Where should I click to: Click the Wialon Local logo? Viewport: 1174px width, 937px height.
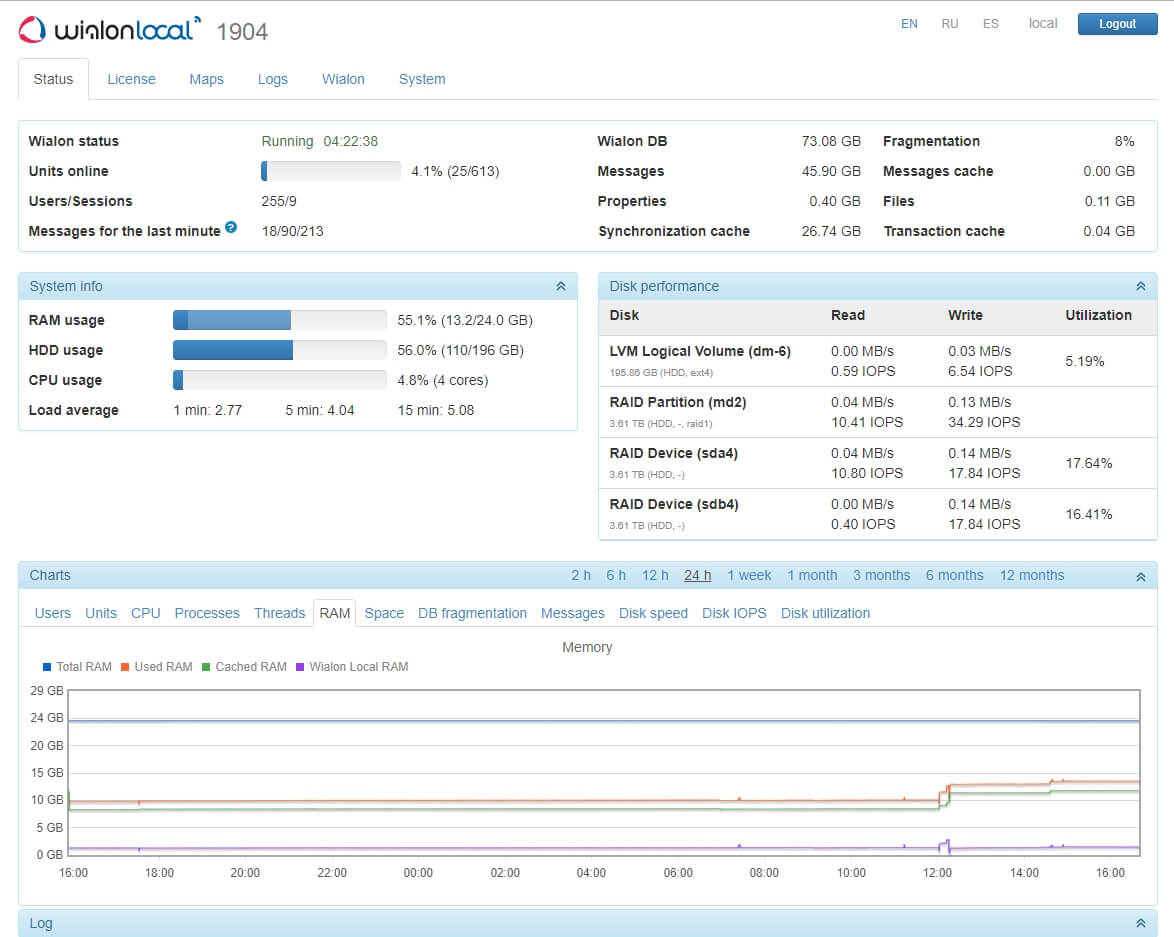[x=110, y=30]
